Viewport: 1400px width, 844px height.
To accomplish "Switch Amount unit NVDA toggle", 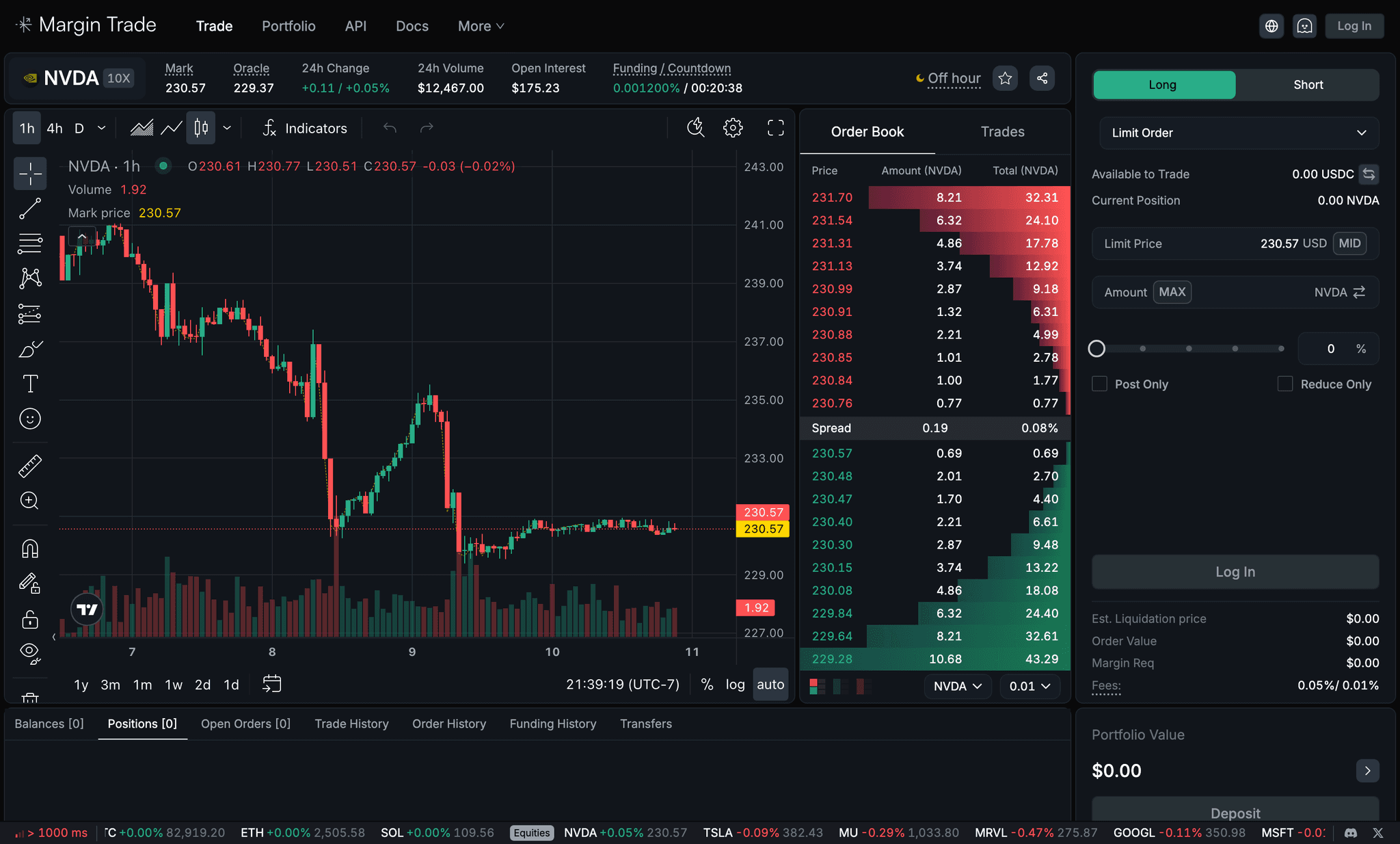I will (1340, 292).
